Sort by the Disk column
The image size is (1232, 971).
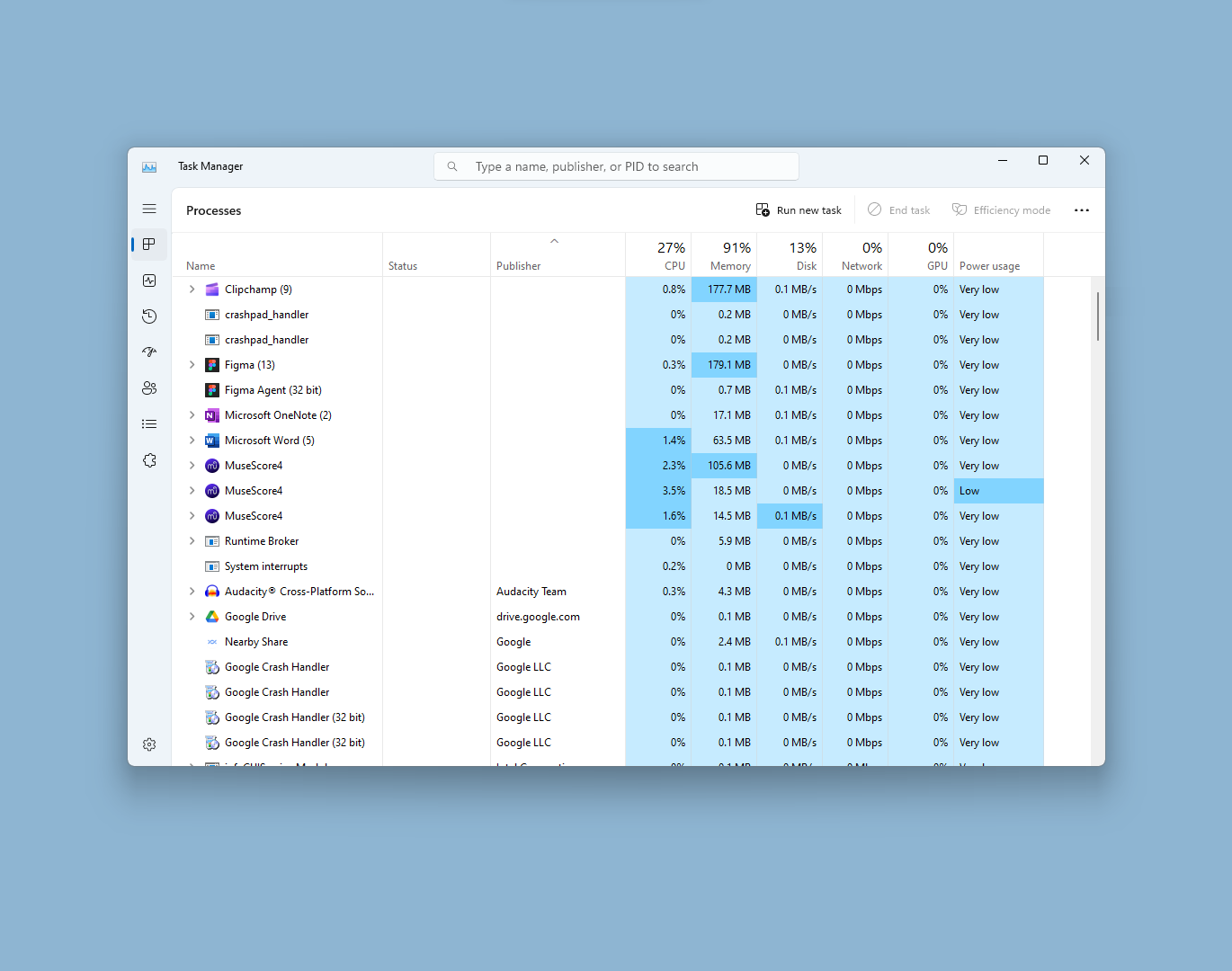pyautogui.click(x=790, y=255)
